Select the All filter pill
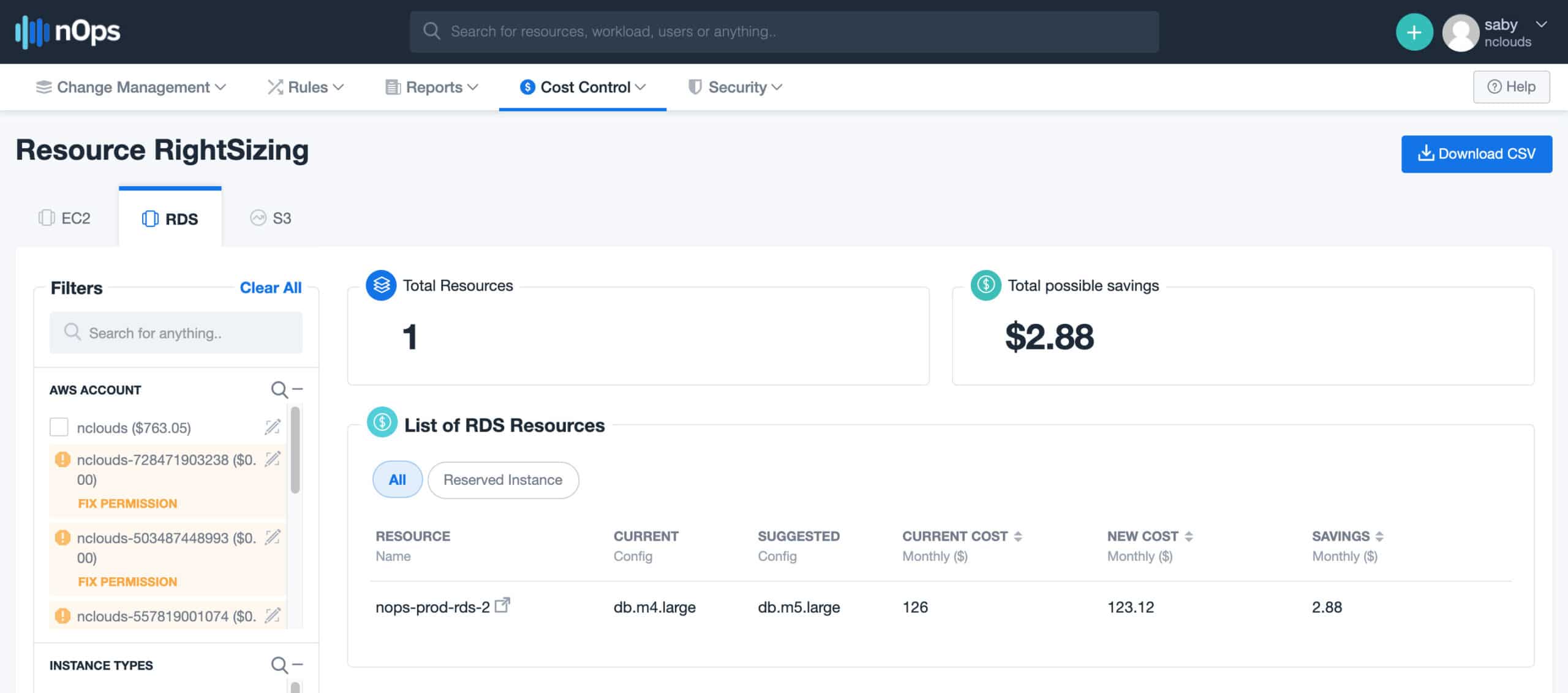Image resolution: width=1568 pixels, height=693 pixels. pyautogui.click(x=398, y=480)
